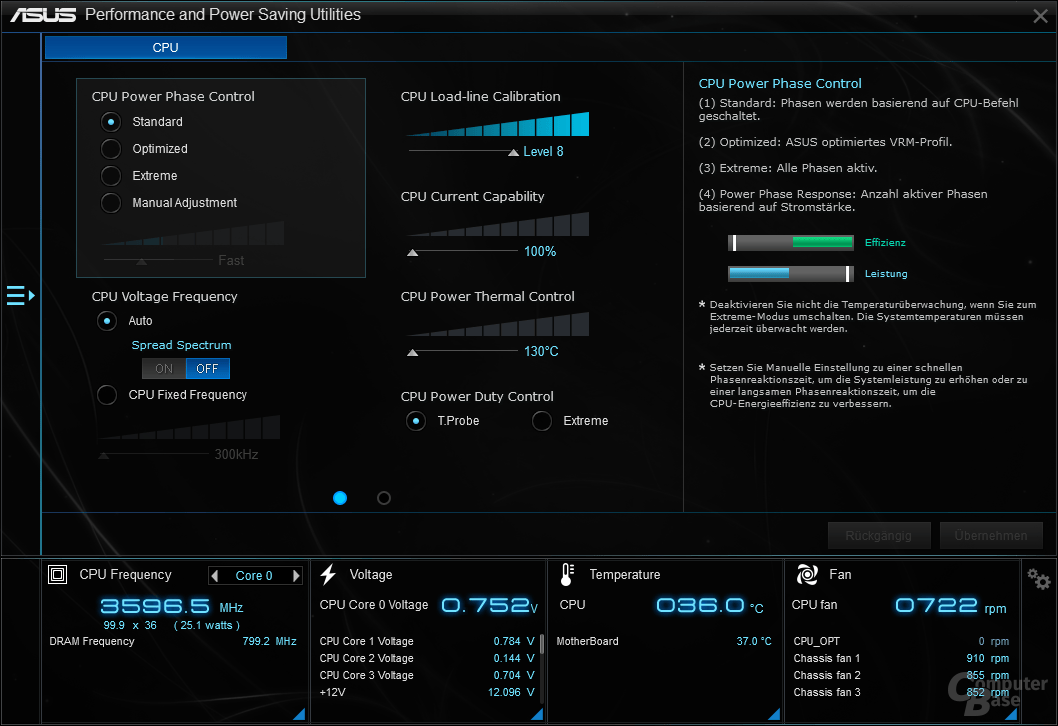Select next core with right arrow
This screenshot has width=1058, height=726.
(296, 576)
